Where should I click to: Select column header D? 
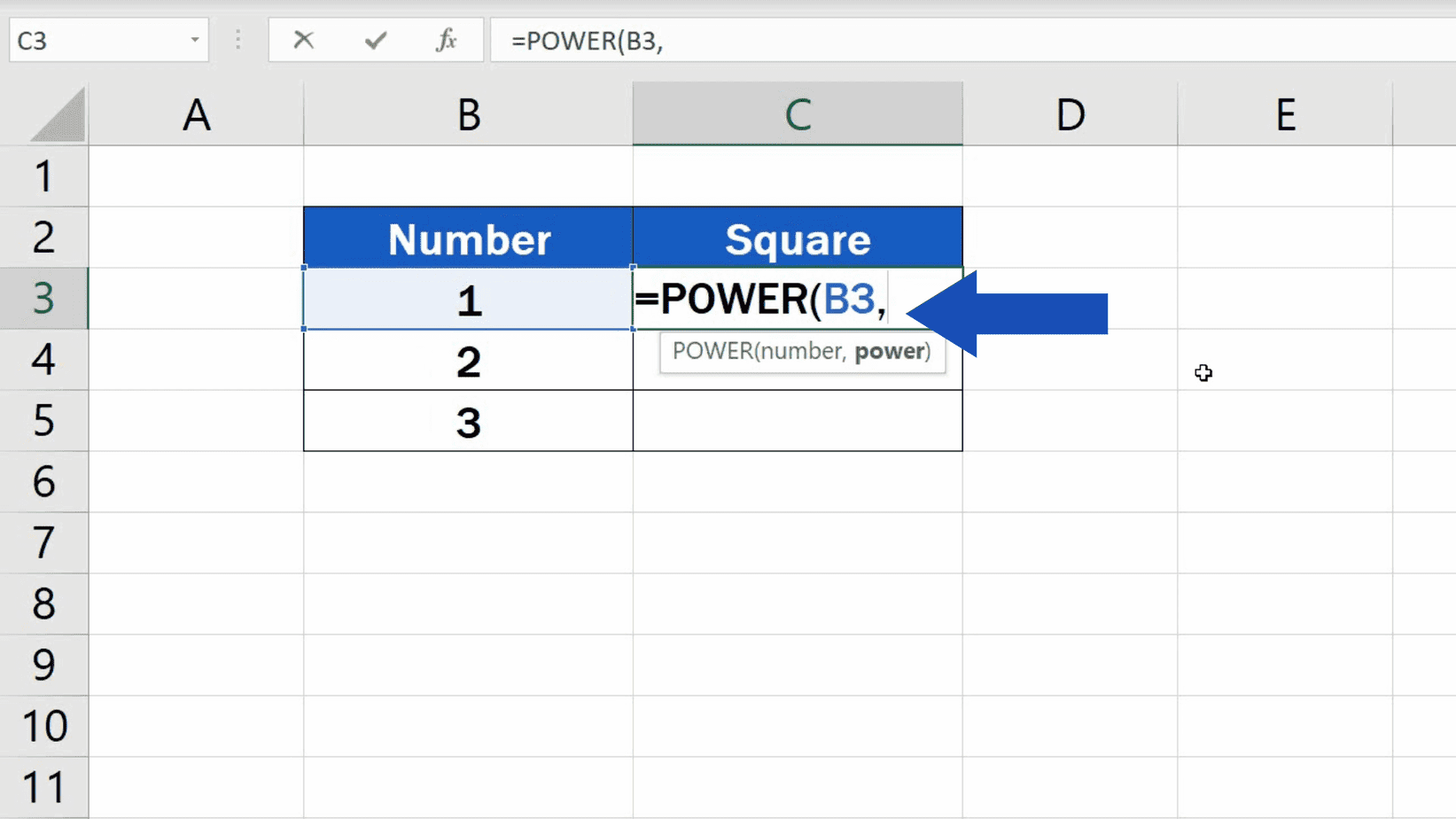(x=1070, y=113)
